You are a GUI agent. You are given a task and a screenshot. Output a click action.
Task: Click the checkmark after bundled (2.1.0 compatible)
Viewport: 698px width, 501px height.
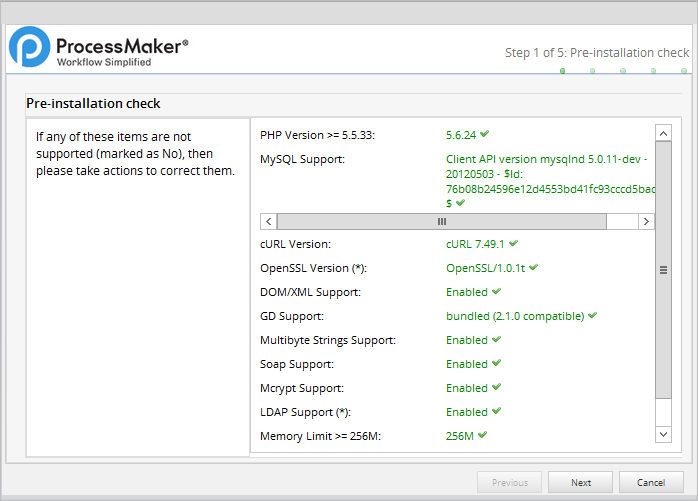[592, 316]
